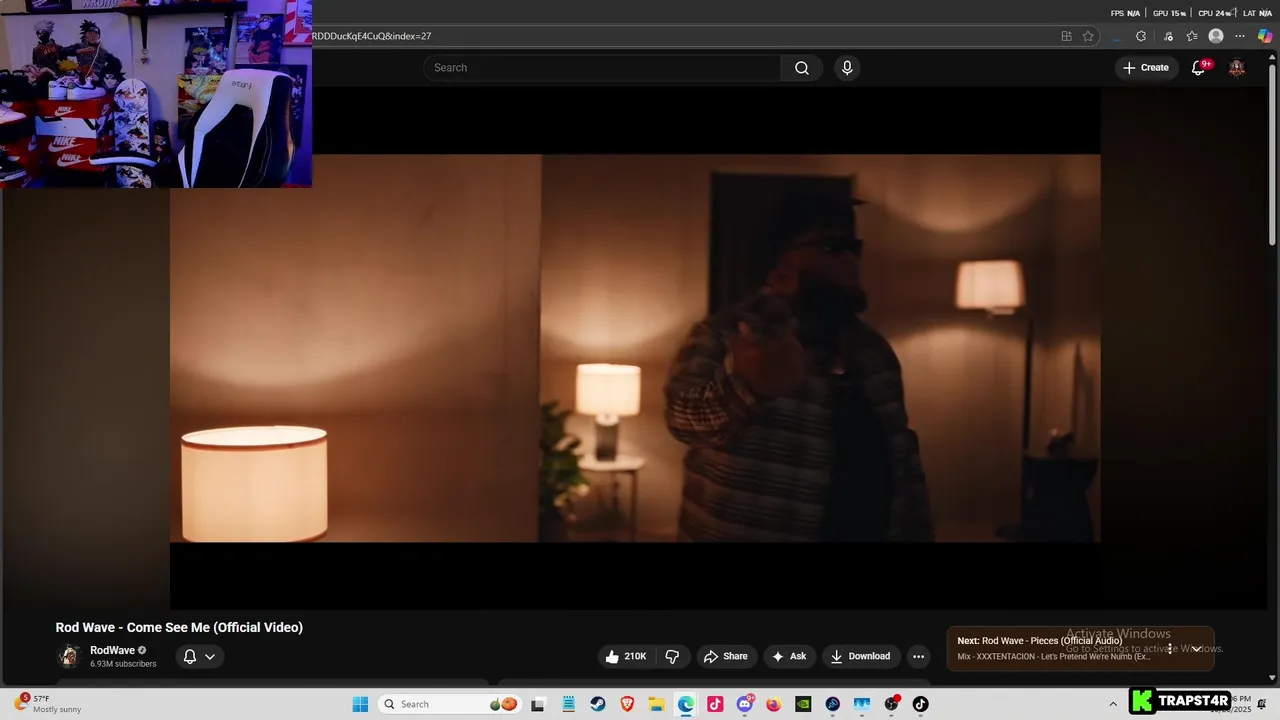Share the Rod Wave video
The height and width of the screenshot is (720, 1280).
[x=726, y=657]
